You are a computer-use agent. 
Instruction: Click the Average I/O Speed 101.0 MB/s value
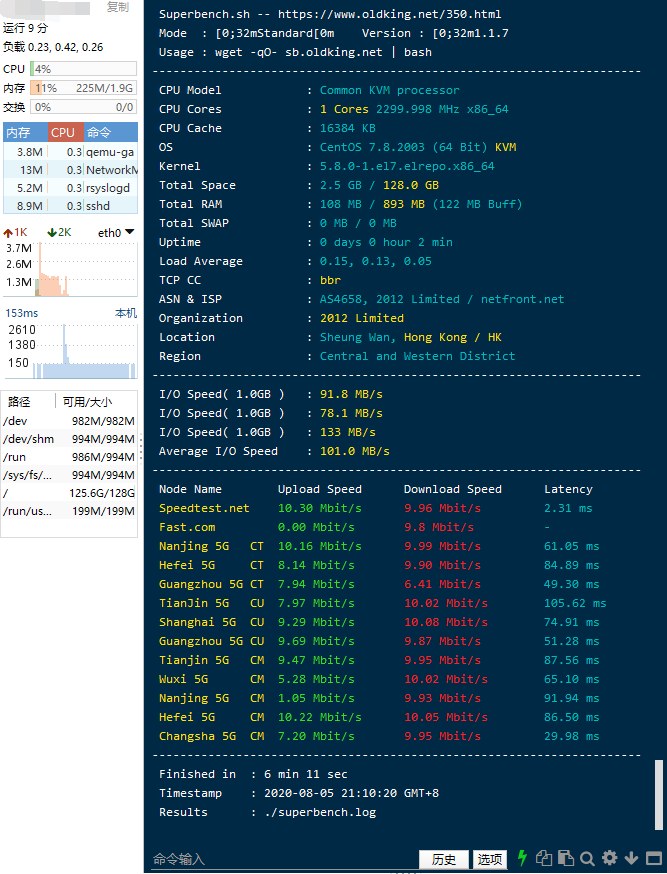pos(354,451)
